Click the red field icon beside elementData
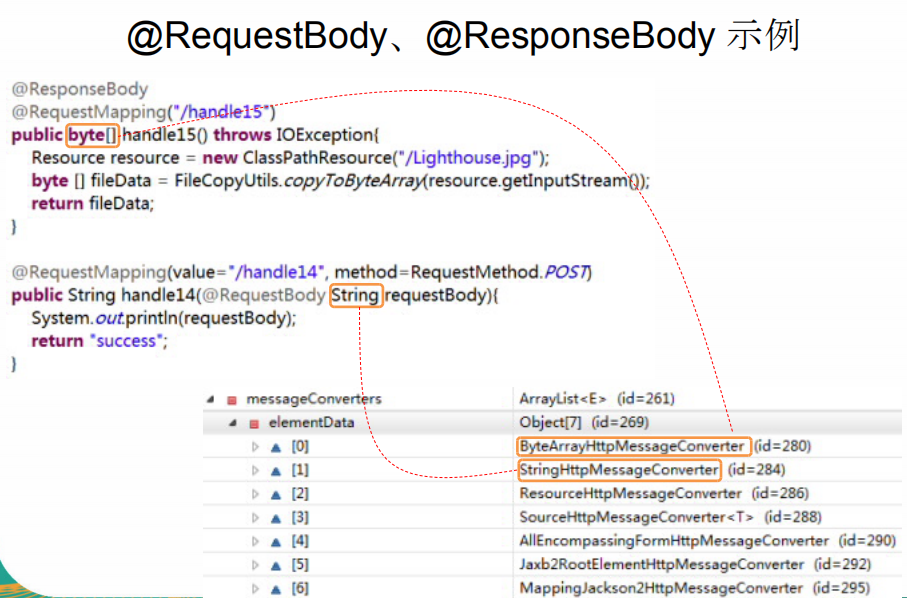Image resolution: width=907 pixels, height=598 pixels. pos(254,423)
